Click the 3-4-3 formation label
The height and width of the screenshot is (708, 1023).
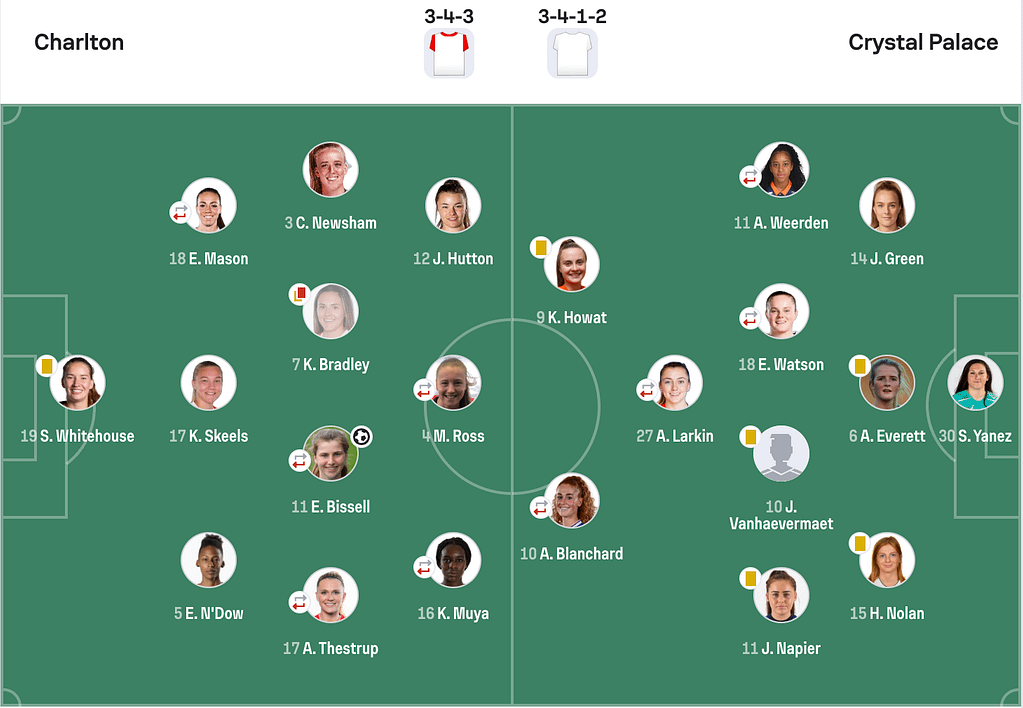[x=449, y=16]
